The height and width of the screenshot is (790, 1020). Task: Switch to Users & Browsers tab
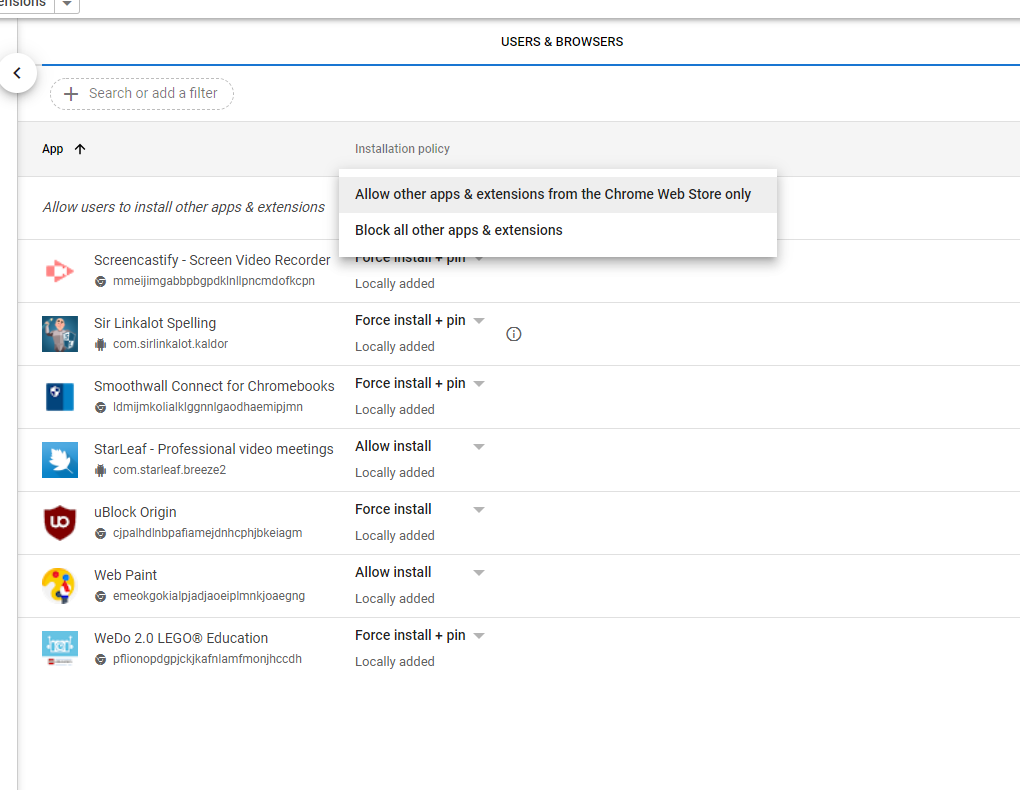[x=562, y=42]
